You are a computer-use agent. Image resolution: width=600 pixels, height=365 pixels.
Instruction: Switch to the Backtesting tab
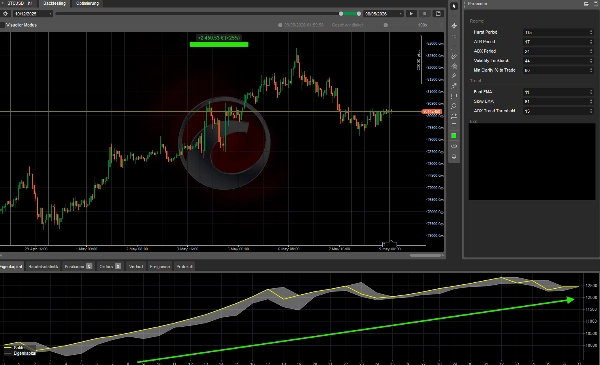coord(54,3)
